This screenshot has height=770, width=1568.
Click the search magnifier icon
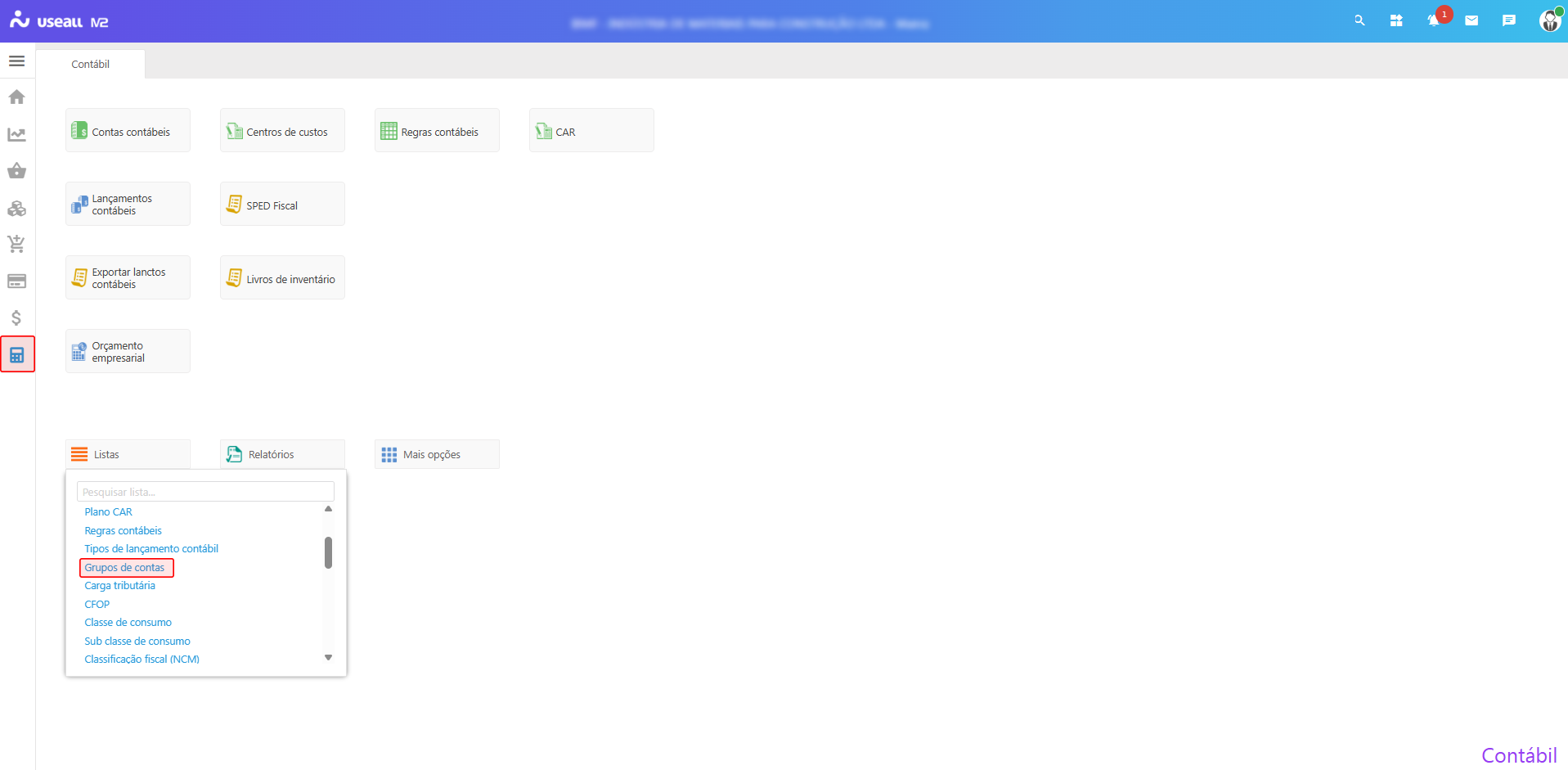point(1359,20)
